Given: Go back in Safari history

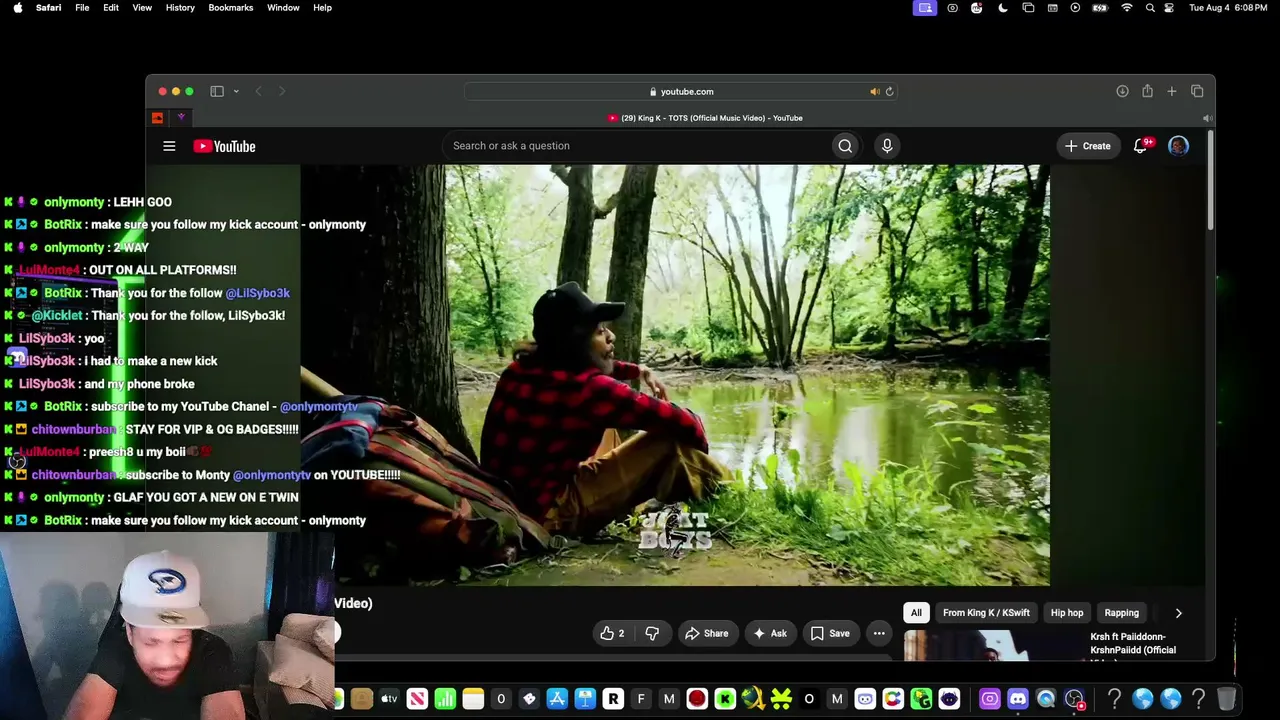Looking at the screenshot, I should (x=258, y=91).
